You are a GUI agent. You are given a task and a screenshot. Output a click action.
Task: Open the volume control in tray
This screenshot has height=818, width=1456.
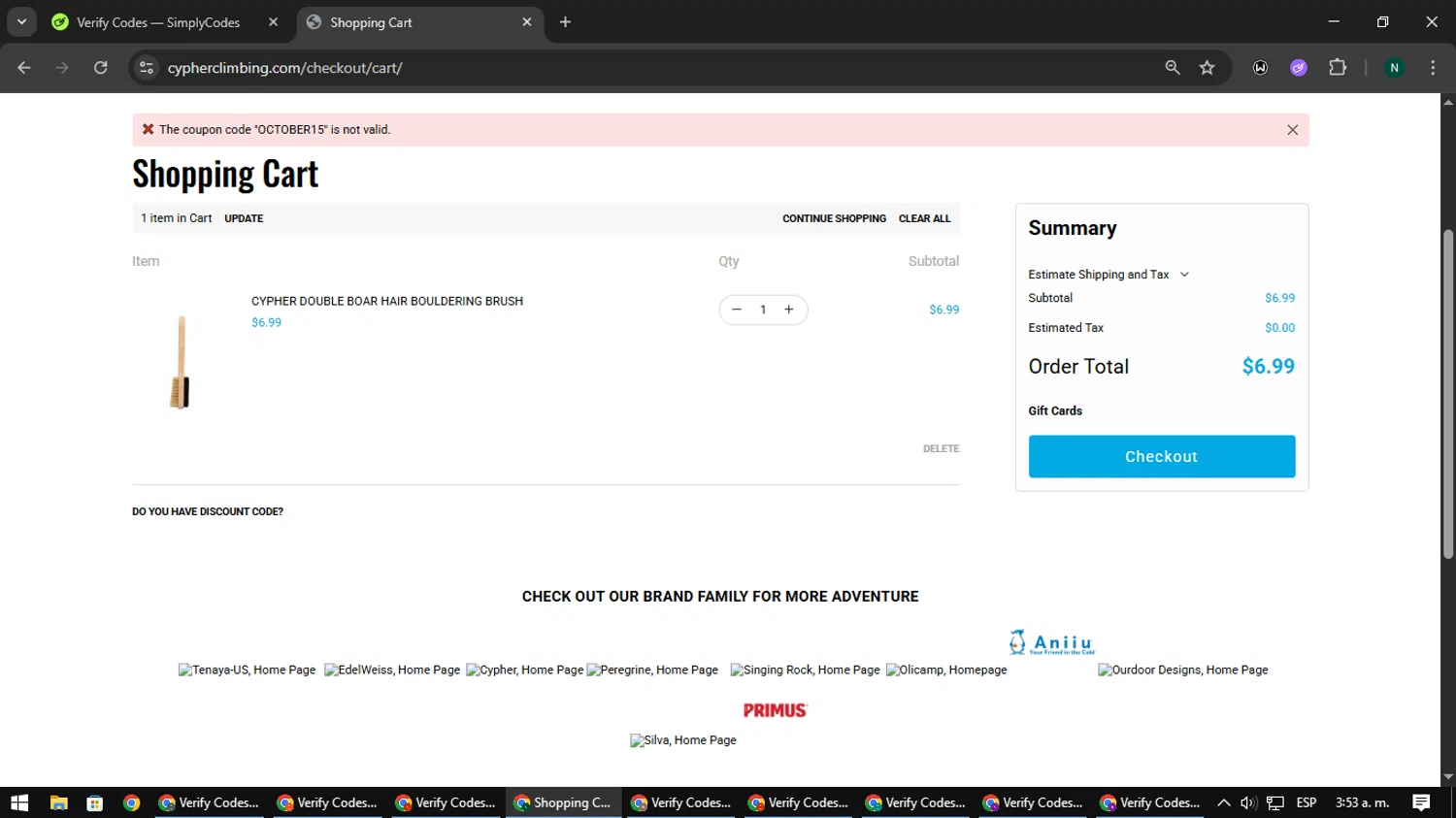pos(1248,802)
